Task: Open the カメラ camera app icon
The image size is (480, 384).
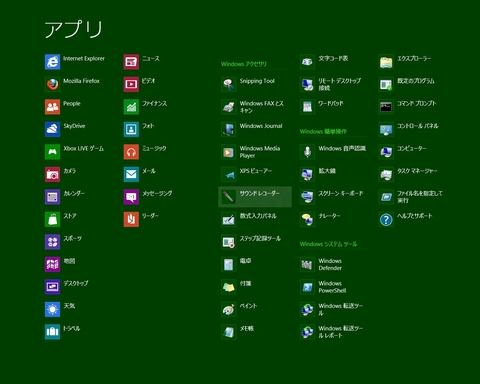Action: pos(52,174)
